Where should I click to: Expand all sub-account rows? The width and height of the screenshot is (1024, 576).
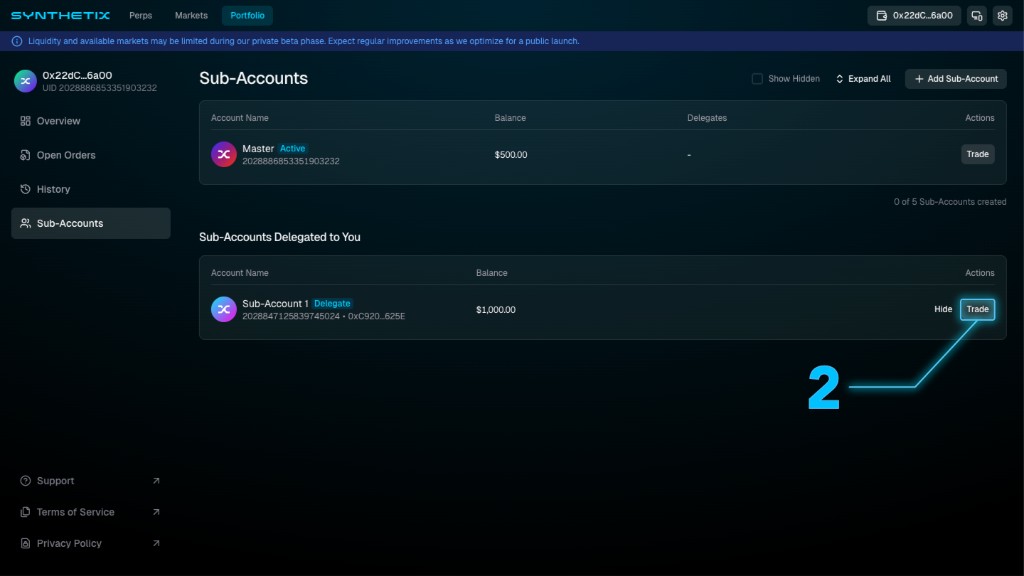862,78
